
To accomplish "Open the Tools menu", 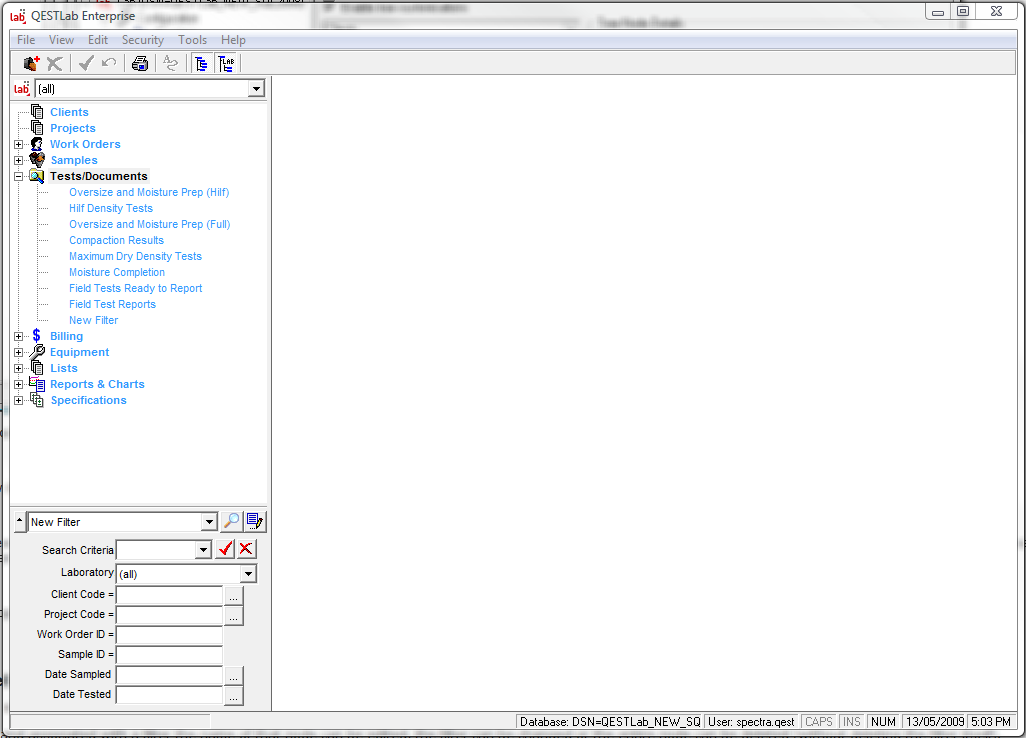I will (x=192, y=40).
